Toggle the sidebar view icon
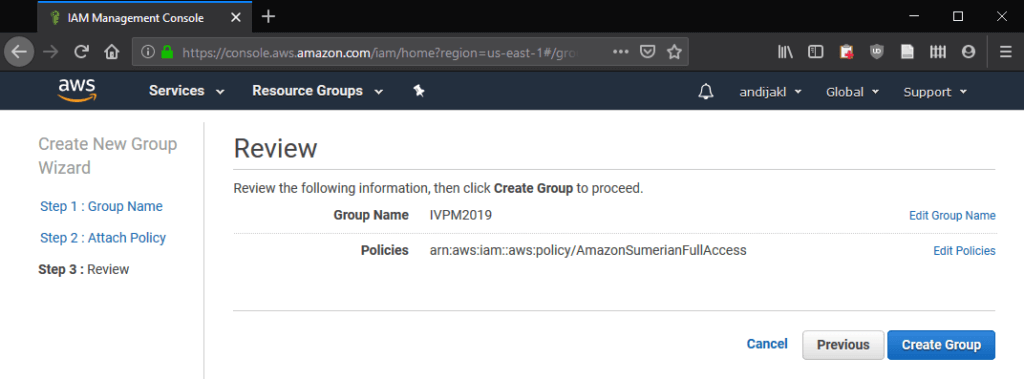 pos(815,52)
